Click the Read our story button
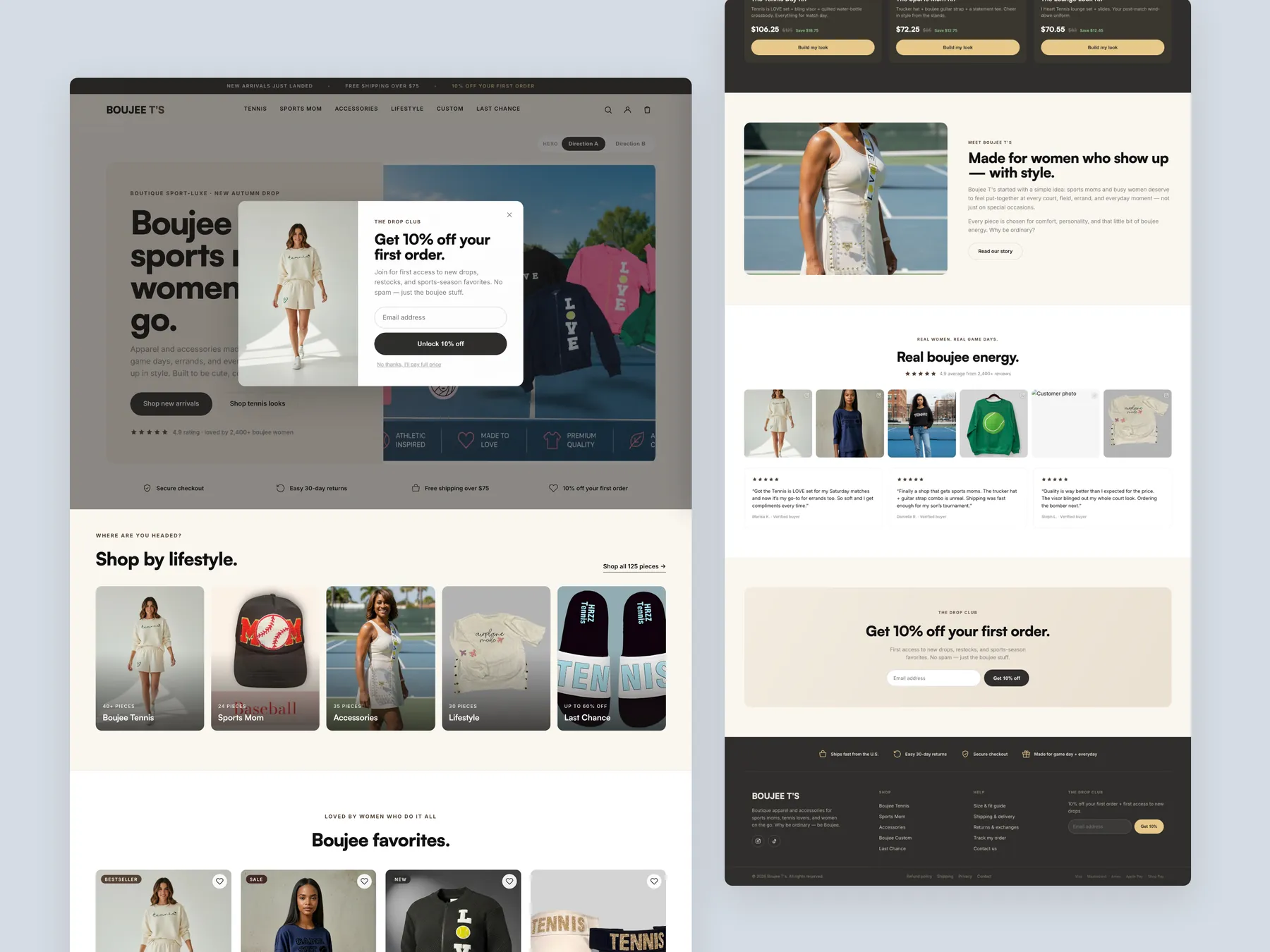 995,251
